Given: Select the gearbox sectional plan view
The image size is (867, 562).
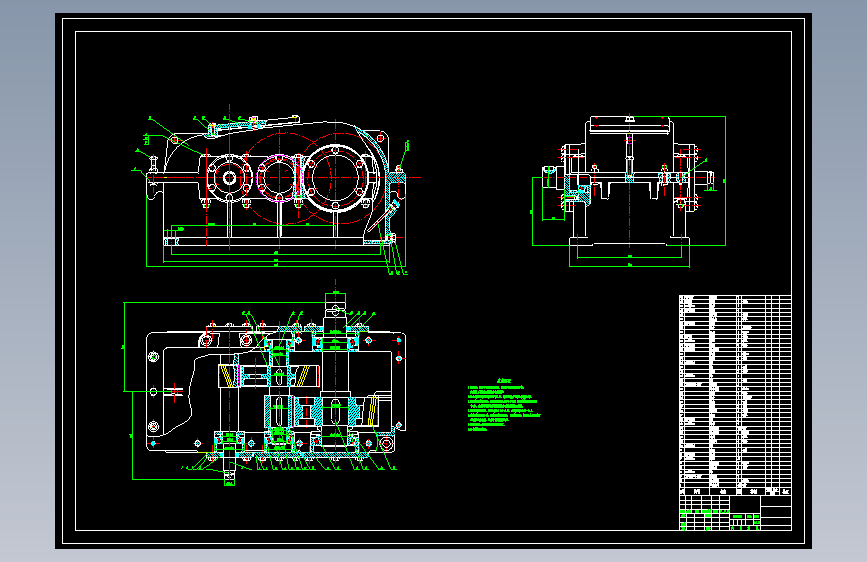Looking at the screenshot, I should (x=265, y=384).
